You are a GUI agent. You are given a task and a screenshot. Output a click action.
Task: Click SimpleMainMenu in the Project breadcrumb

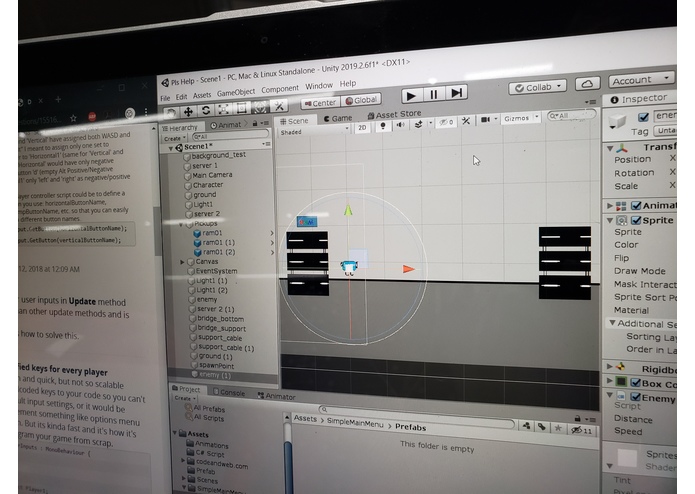[x=355, y=423]
